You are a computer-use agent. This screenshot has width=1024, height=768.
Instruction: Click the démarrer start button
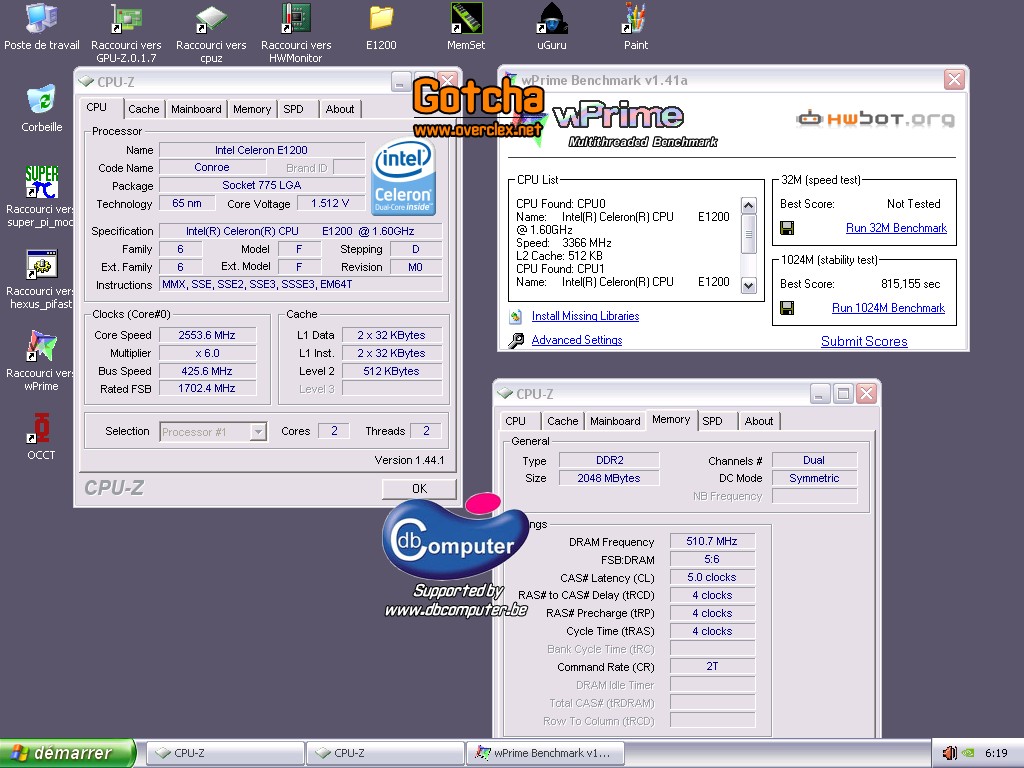67,753
